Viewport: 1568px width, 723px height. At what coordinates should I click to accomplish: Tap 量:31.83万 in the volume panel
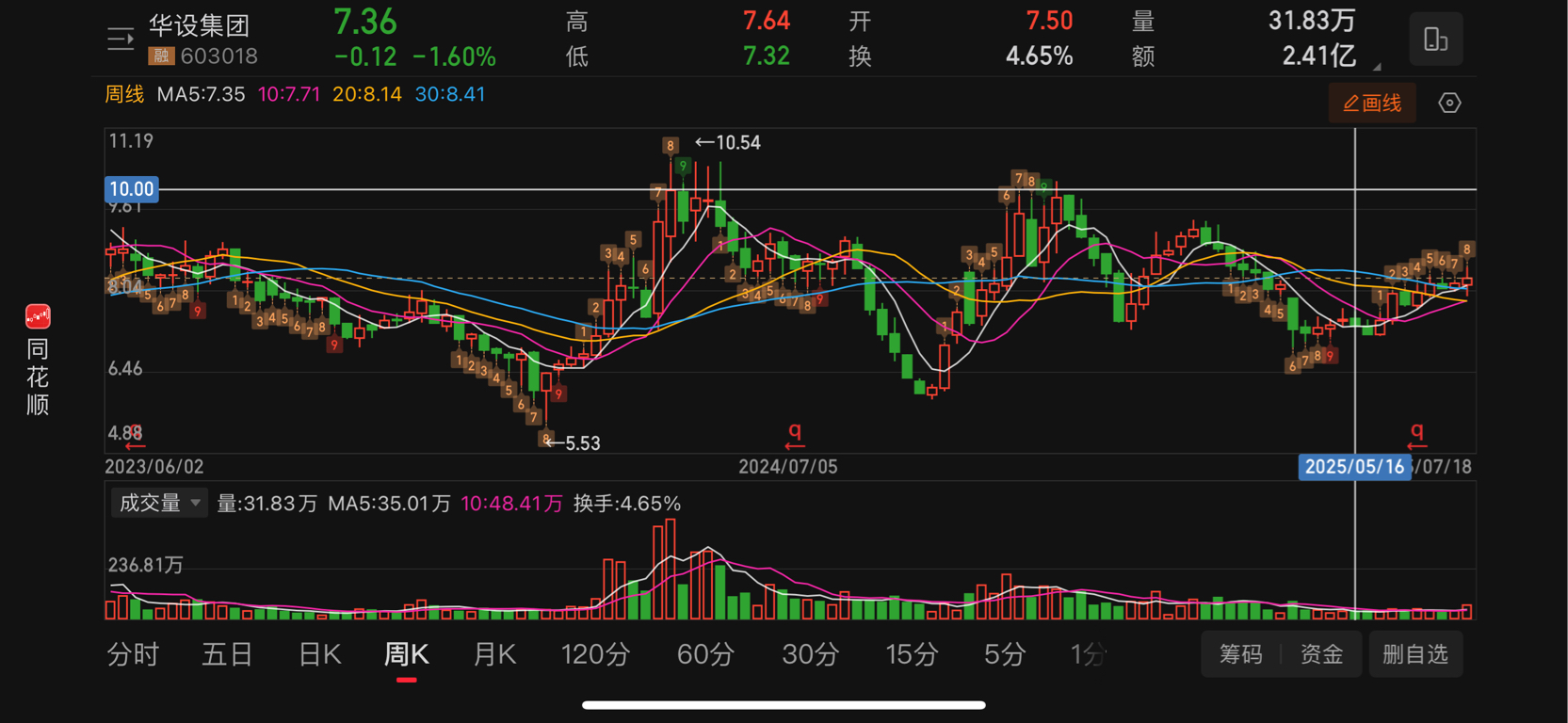tap(267, 504)
